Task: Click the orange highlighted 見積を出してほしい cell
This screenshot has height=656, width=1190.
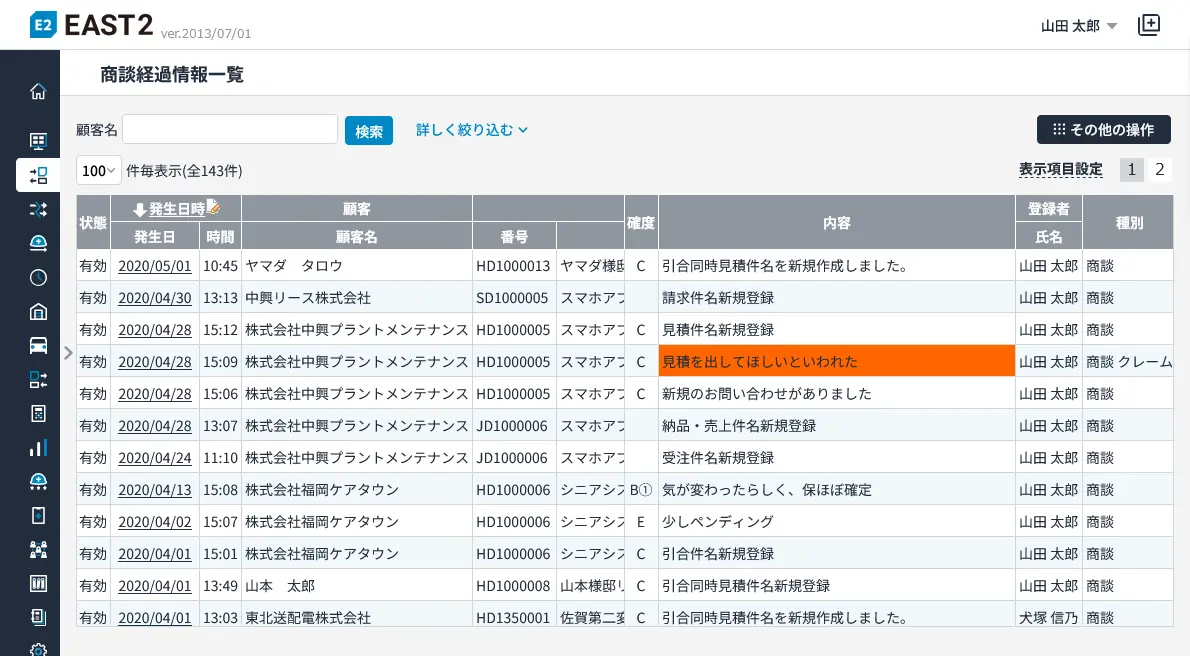Action: coord(836,361)
